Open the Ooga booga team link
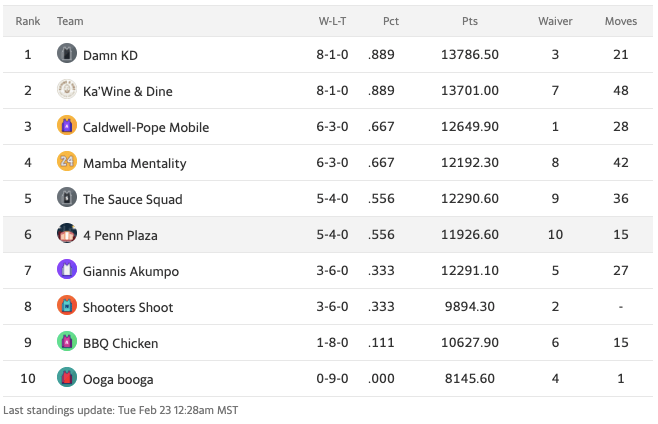 [x=118, y=380]
